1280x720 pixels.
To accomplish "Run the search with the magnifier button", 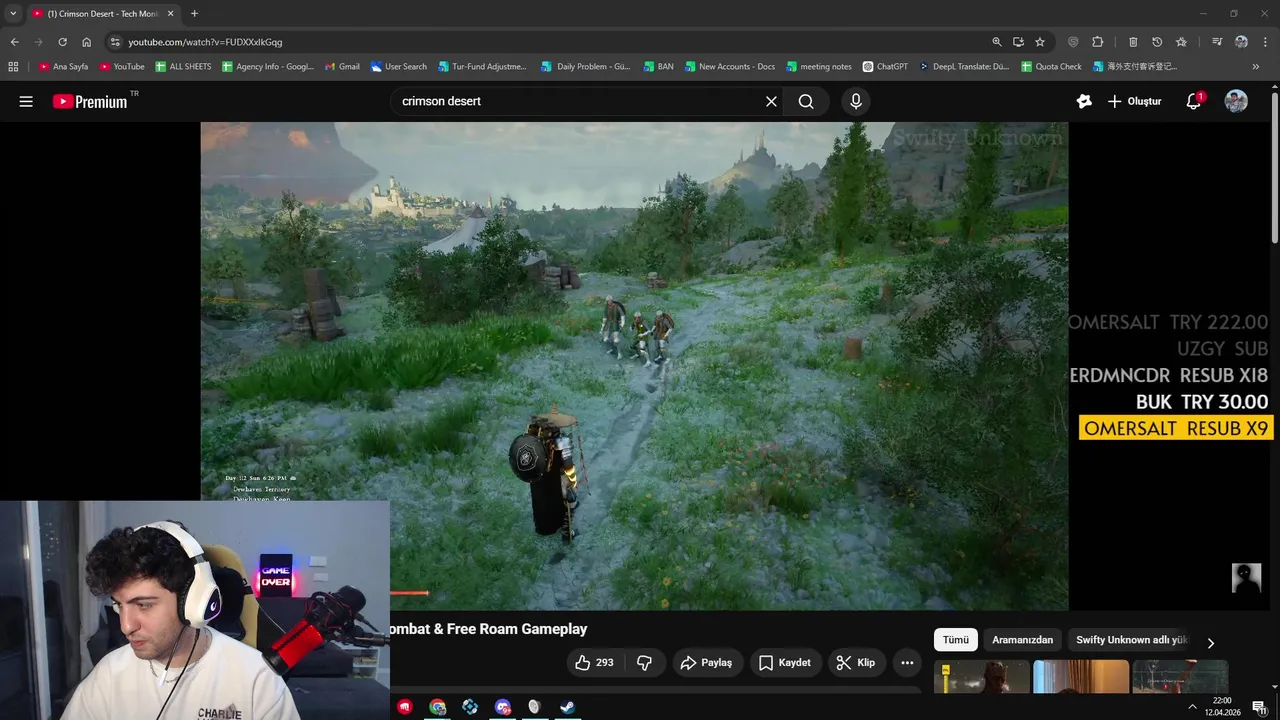I will pos(806,101).
